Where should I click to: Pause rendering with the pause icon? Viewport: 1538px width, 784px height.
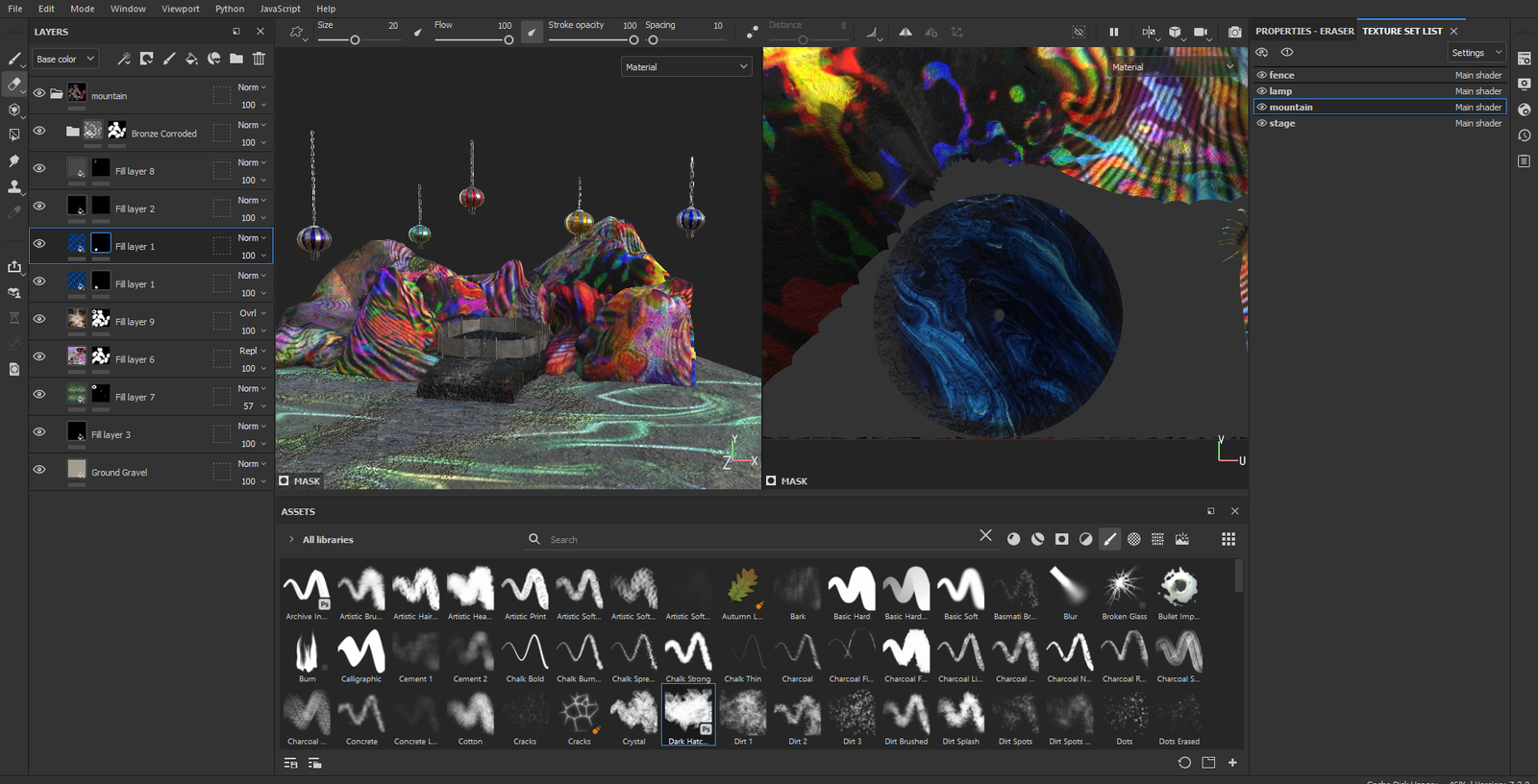point(1113,32)
